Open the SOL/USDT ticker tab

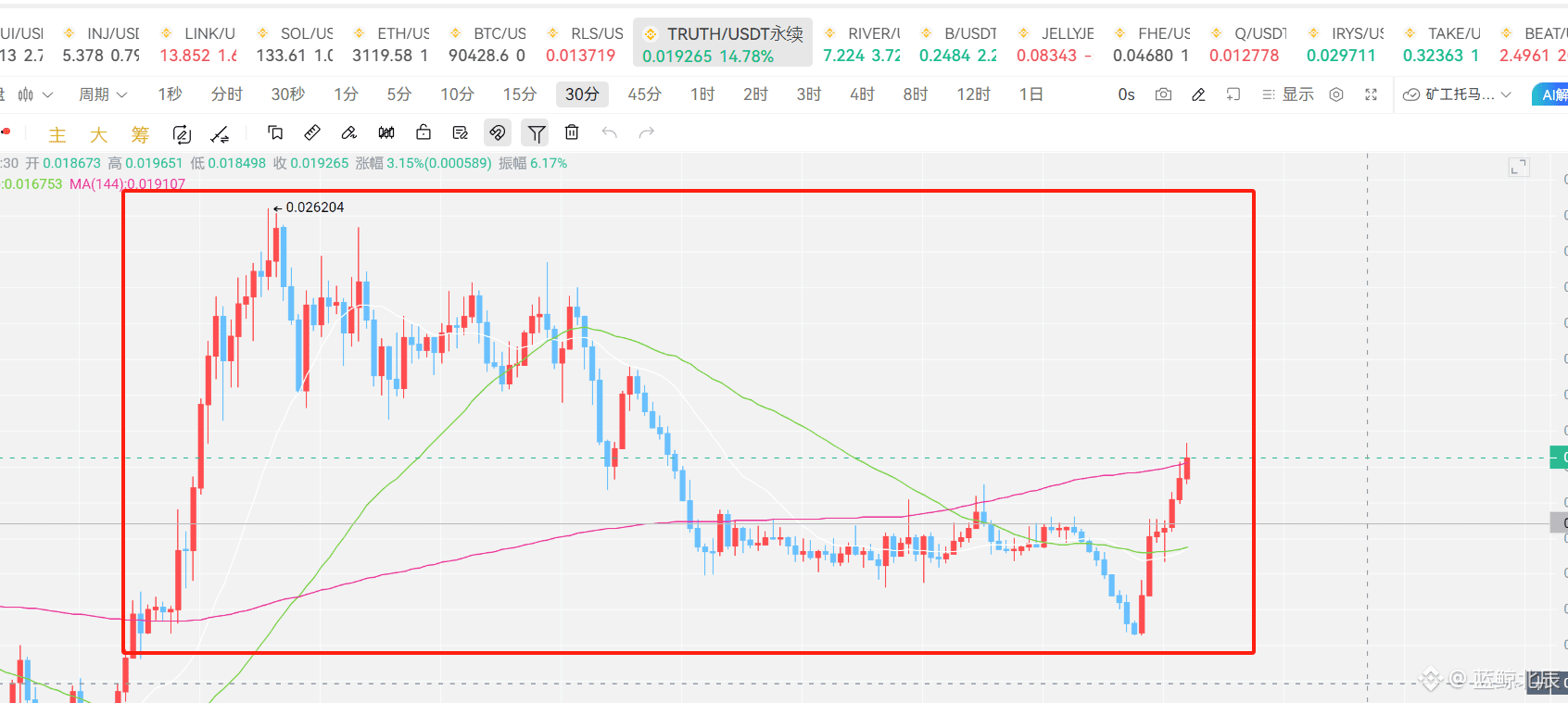click(295, 44)
